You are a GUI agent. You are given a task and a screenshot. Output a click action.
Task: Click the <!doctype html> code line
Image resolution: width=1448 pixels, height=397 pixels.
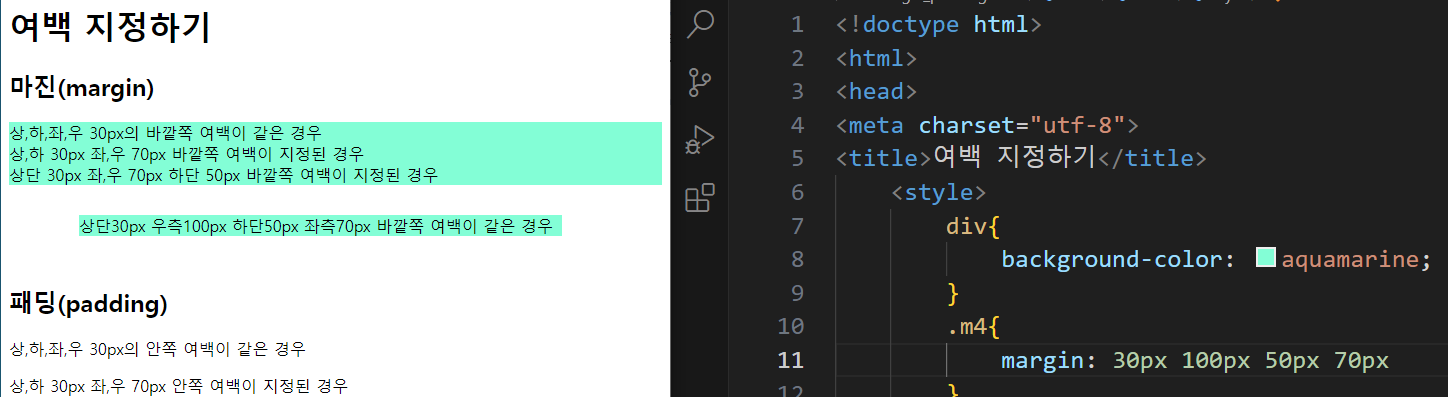point(939,25)
